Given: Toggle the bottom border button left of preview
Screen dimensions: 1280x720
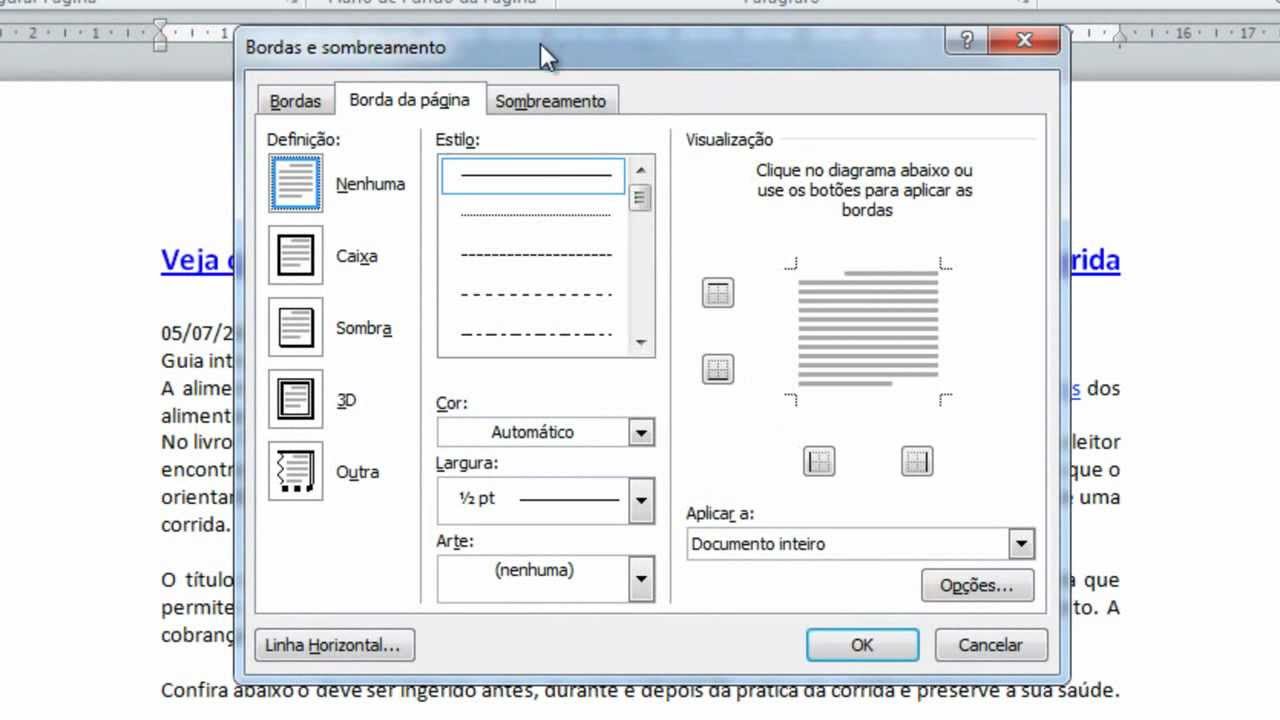Looking at the screenshot, I should point(717,369).
